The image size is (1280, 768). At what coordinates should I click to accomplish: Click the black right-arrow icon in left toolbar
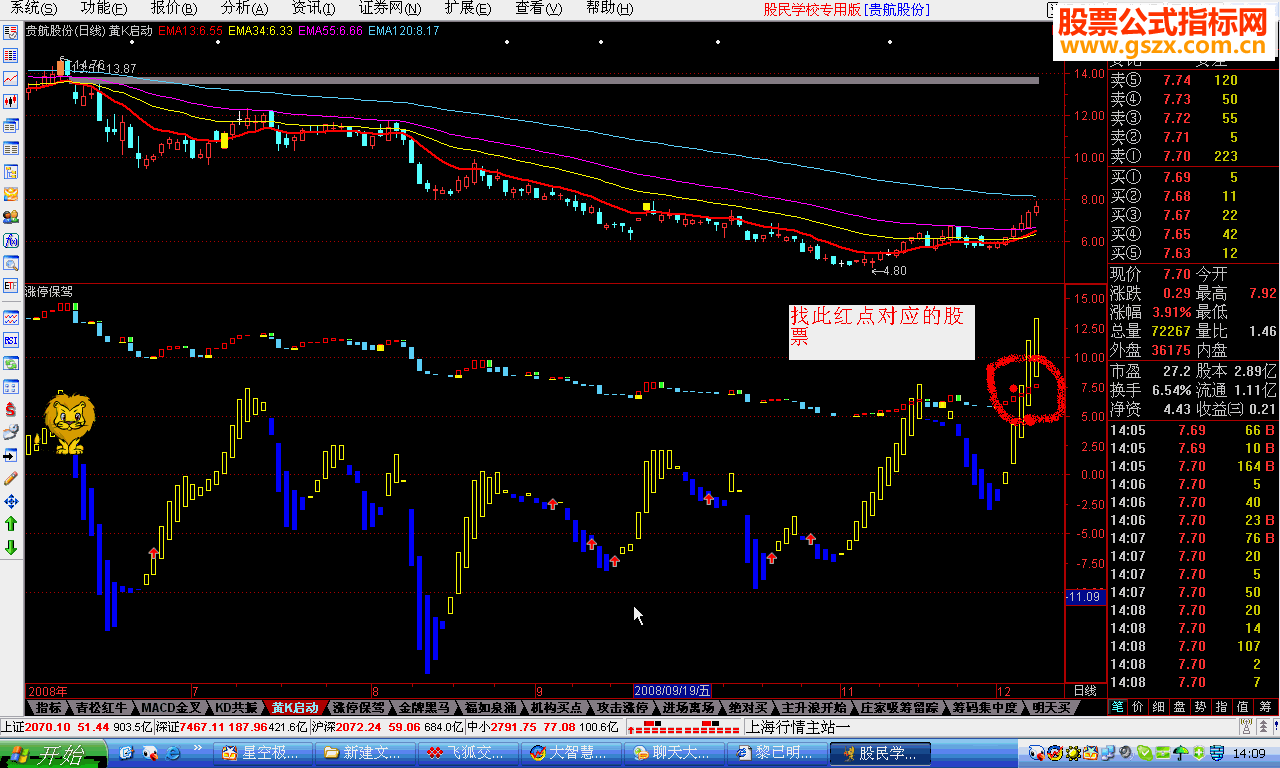click(11, 455)
